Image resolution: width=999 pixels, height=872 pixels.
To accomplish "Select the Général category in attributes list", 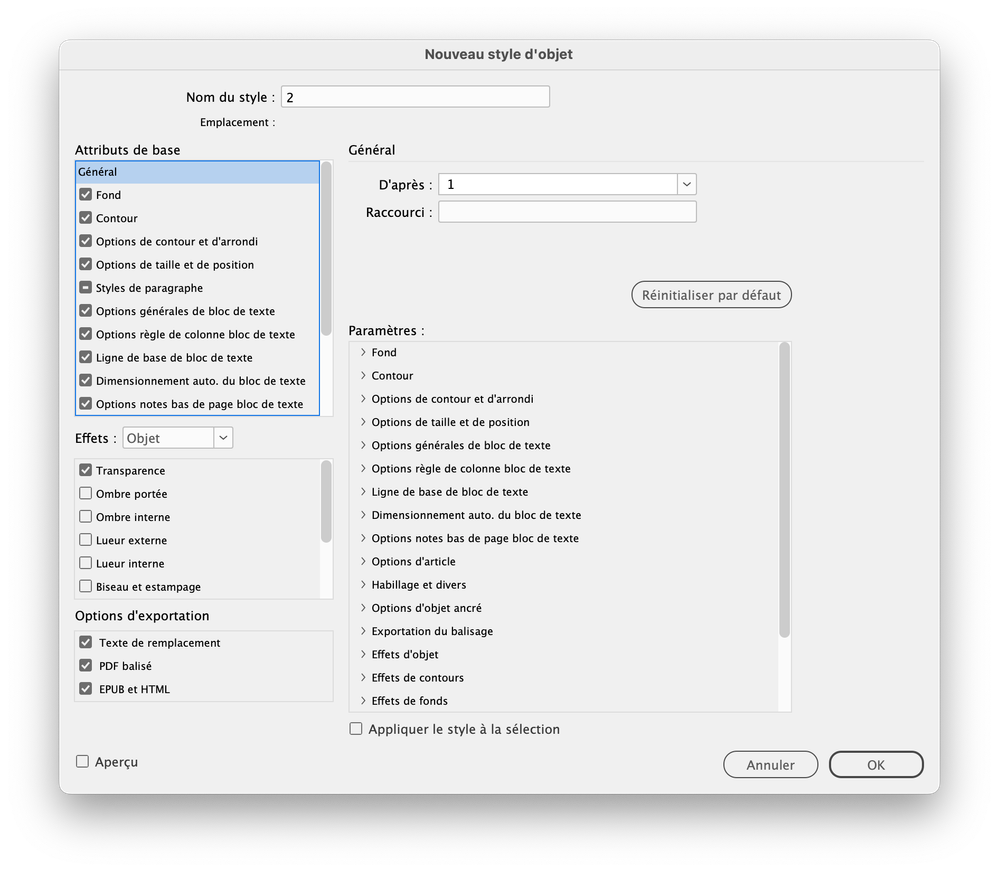I will 198,172.
